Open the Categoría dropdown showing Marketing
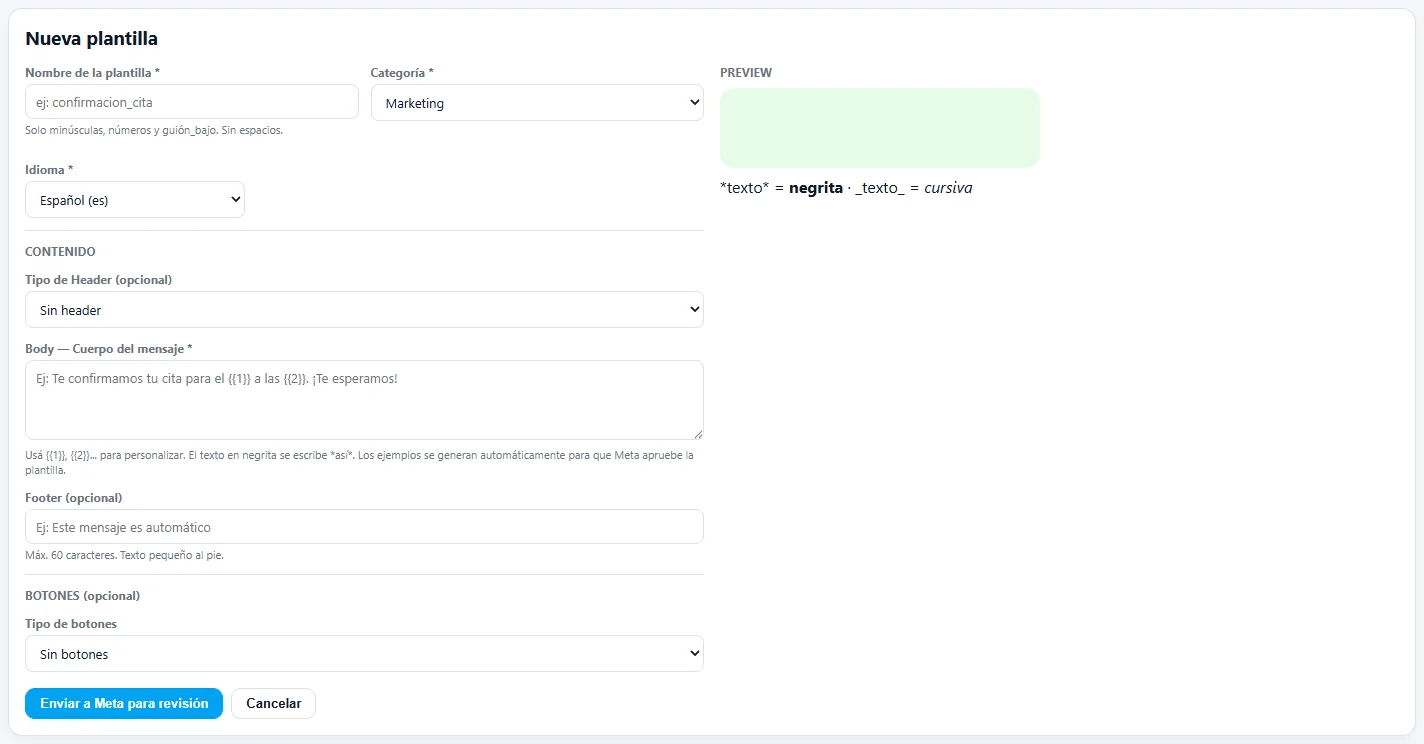This screenshot has width=1424, height=744. coord(537,103)
